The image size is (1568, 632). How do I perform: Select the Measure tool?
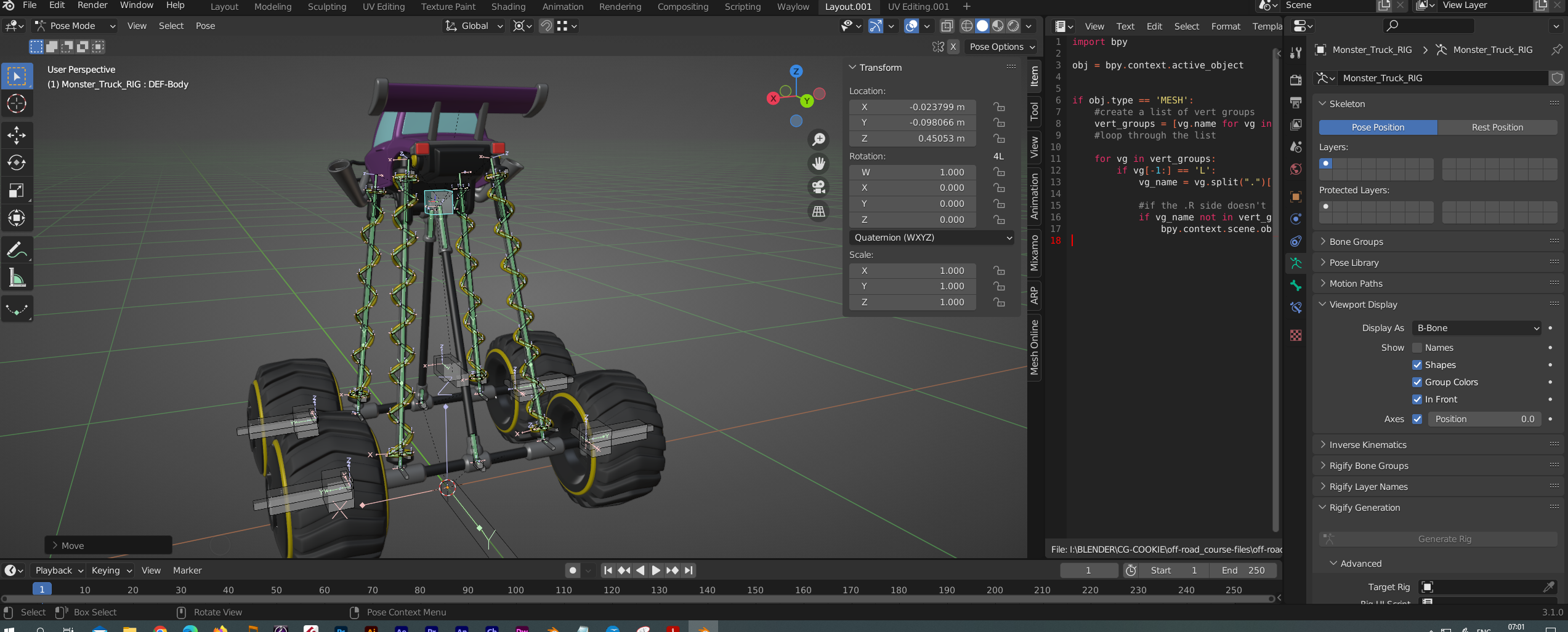[x=17, y=278]
